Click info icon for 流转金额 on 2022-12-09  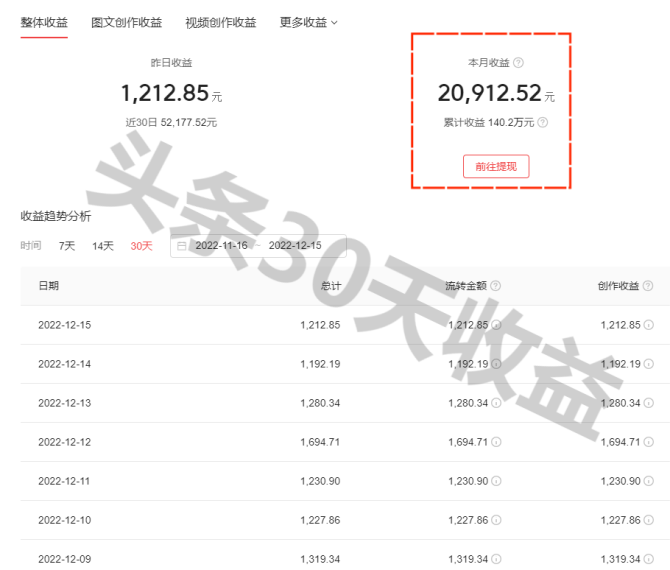pos(496,559)
